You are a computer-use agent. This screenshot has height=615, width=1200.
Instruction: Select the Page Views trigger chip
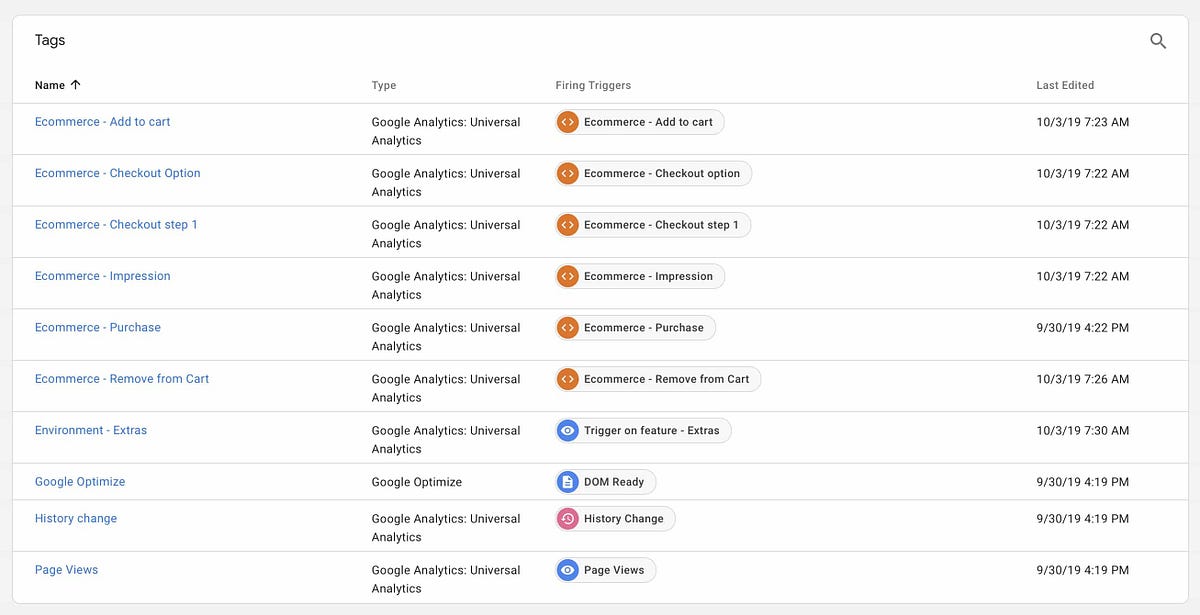pyautogui.click(x=605, y=570)
